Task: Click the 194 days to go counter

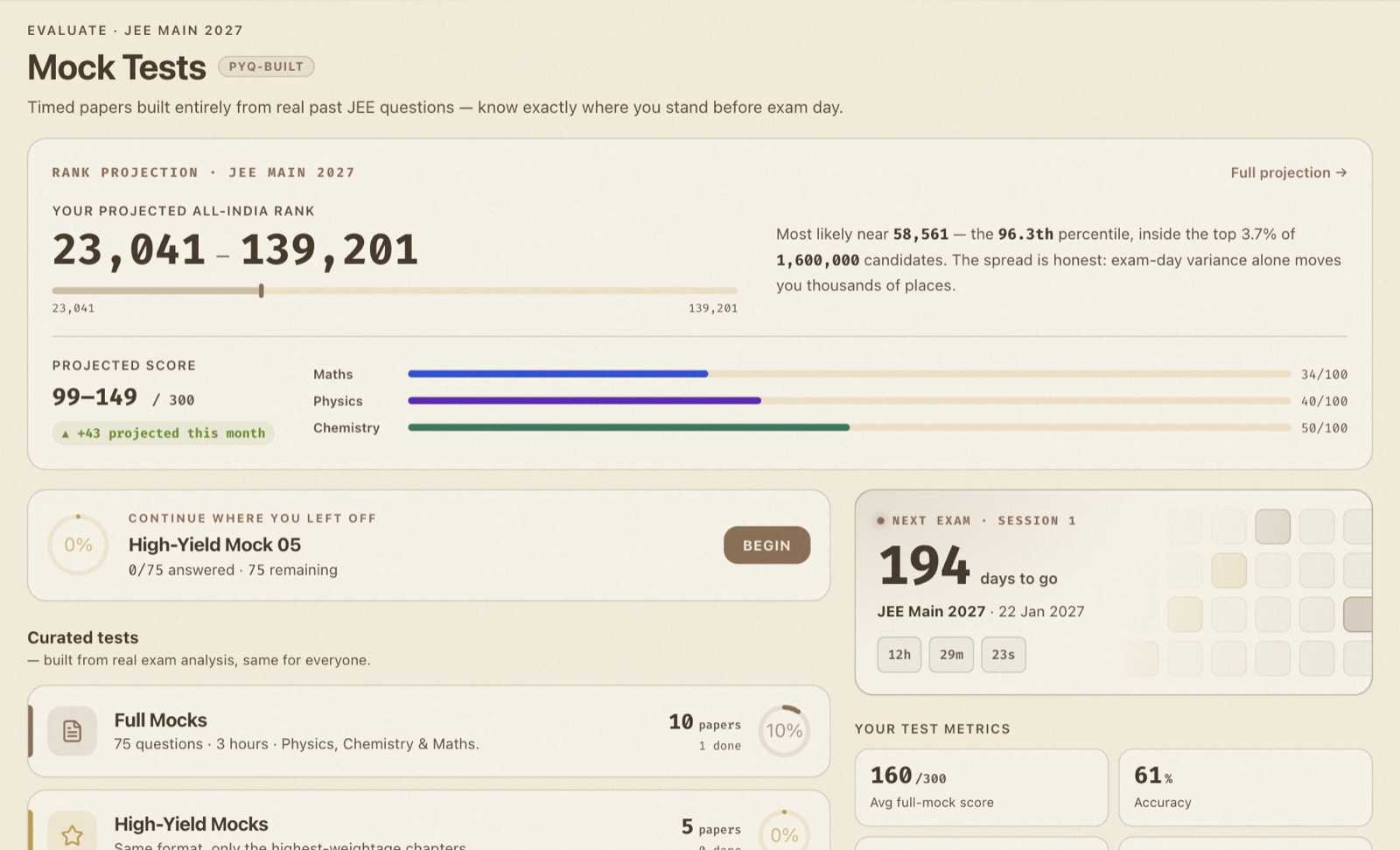Action: 968,566
